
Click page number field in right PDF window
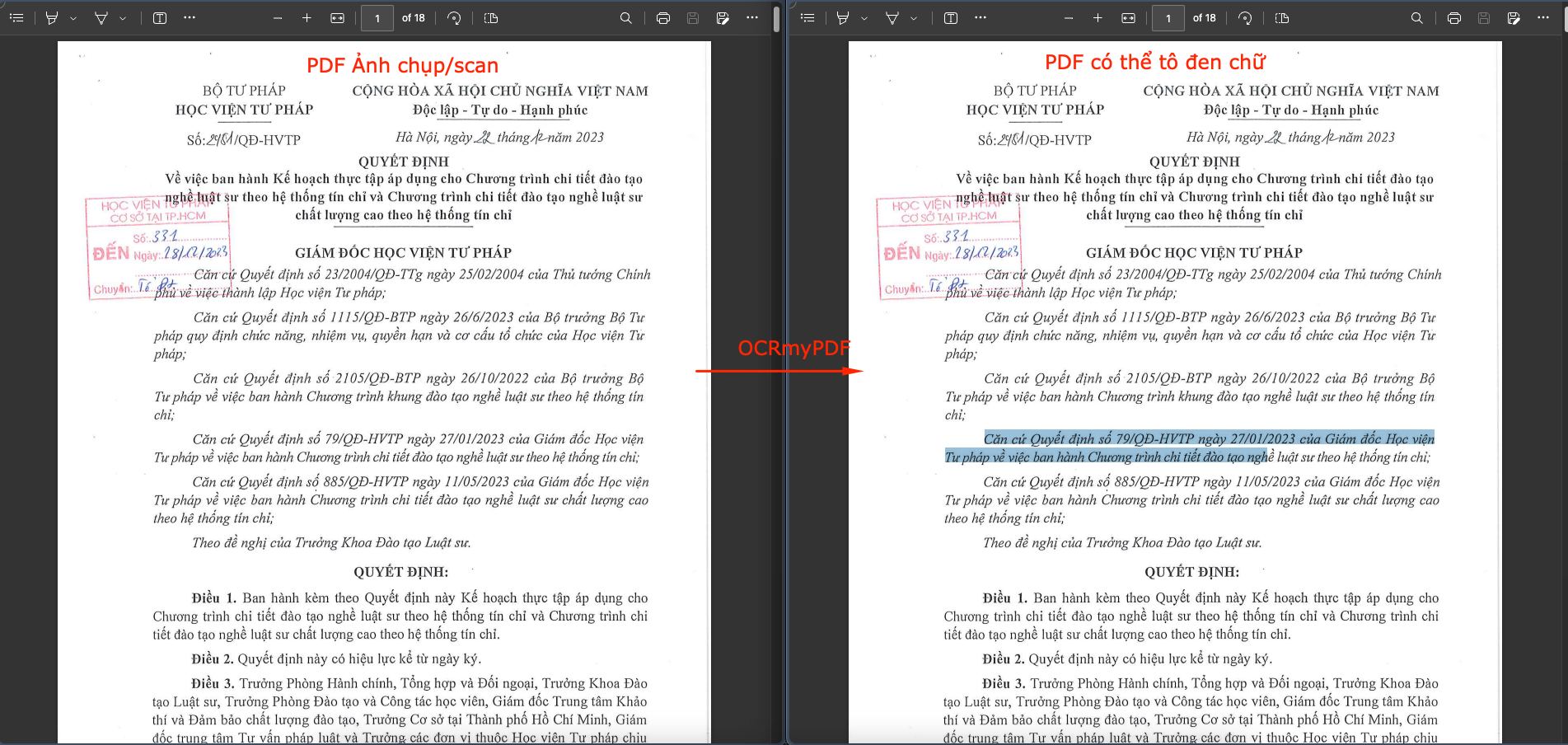(1168, 17)
